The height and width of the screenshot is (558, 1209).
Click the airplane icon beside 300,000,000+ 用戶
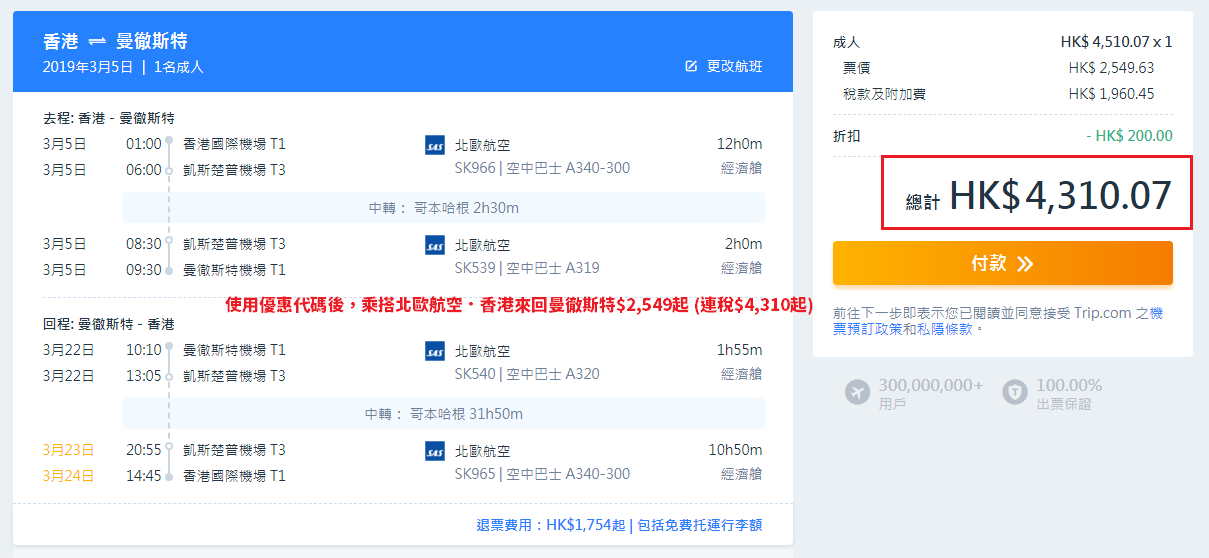pyautogui.click(x=857, y=393)
